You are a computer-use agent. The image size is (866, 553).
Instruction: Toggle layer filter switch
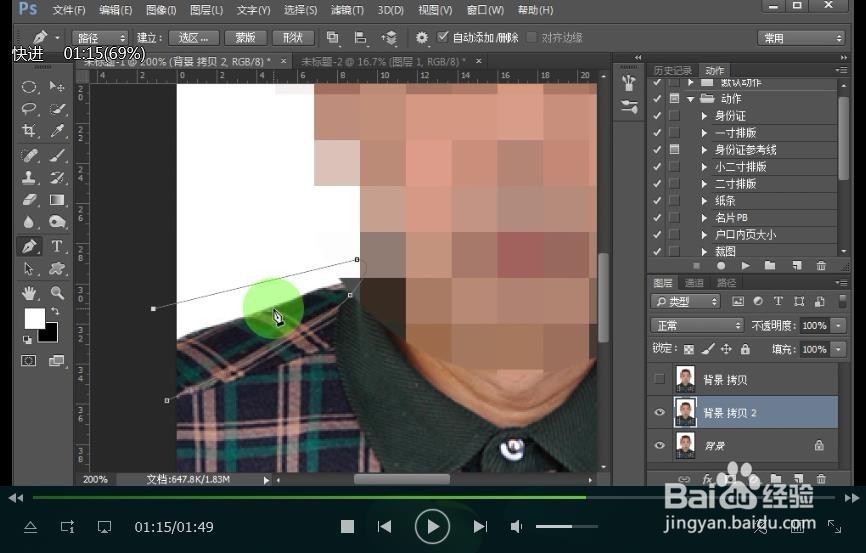842,302
